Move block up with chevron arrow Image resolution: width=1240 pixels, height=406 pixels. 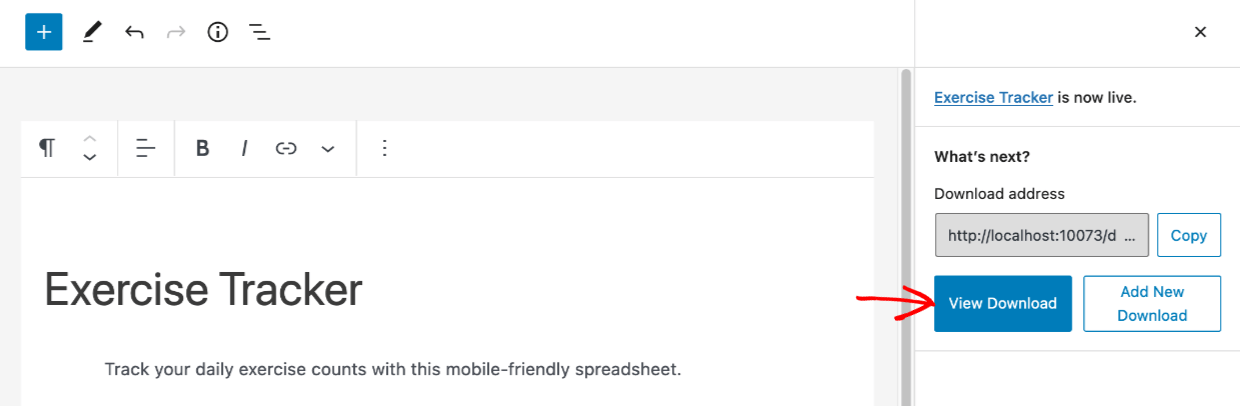[90, 138]
